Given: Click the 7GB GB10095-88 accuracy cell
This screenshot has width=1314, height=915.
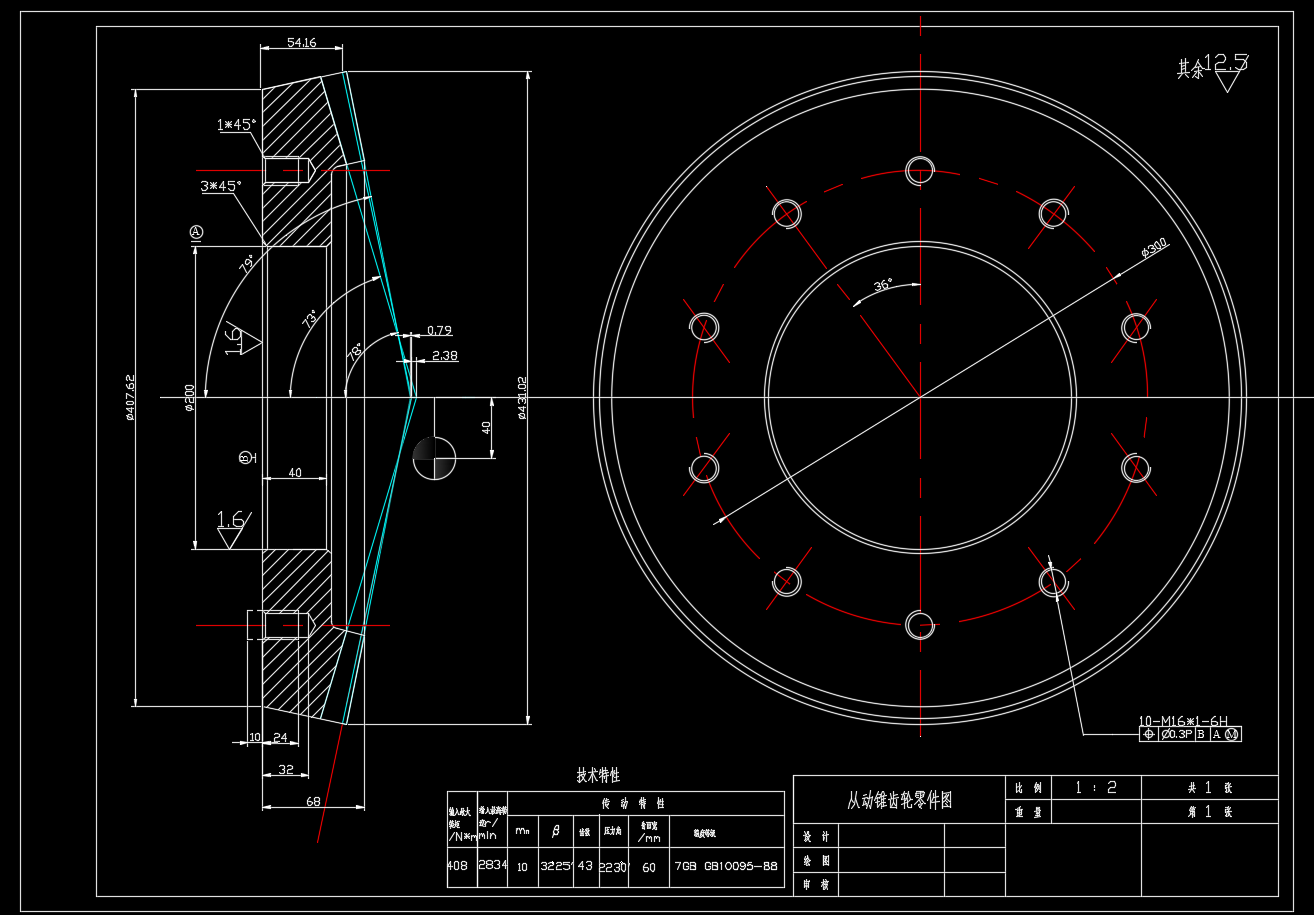Looking at the screenshot, I should pyautogui.click(x=726, y=866).
